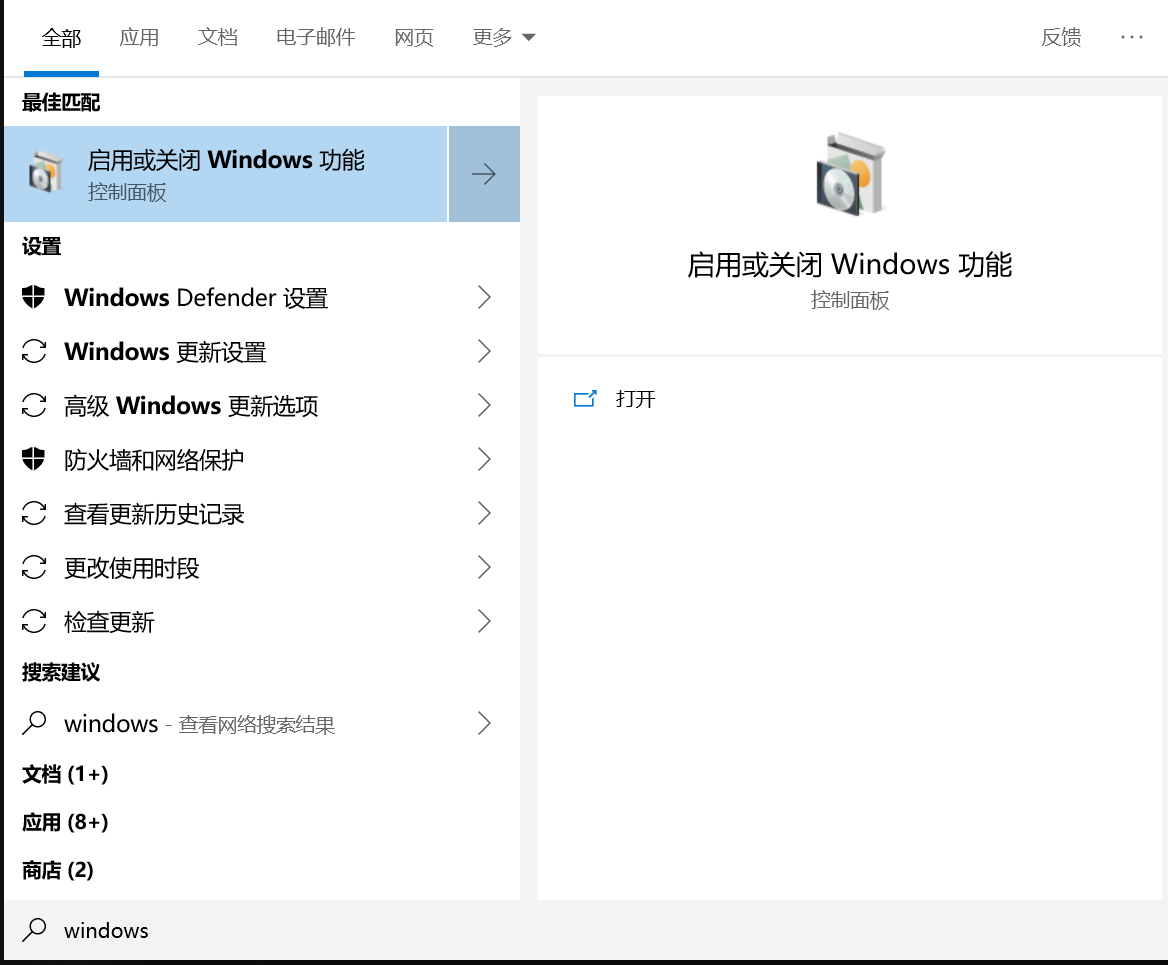This screenshot has height=965, width=1168.
Task: Click the refresh icon beside Windows 更新设置
Action: click(34, 351)
